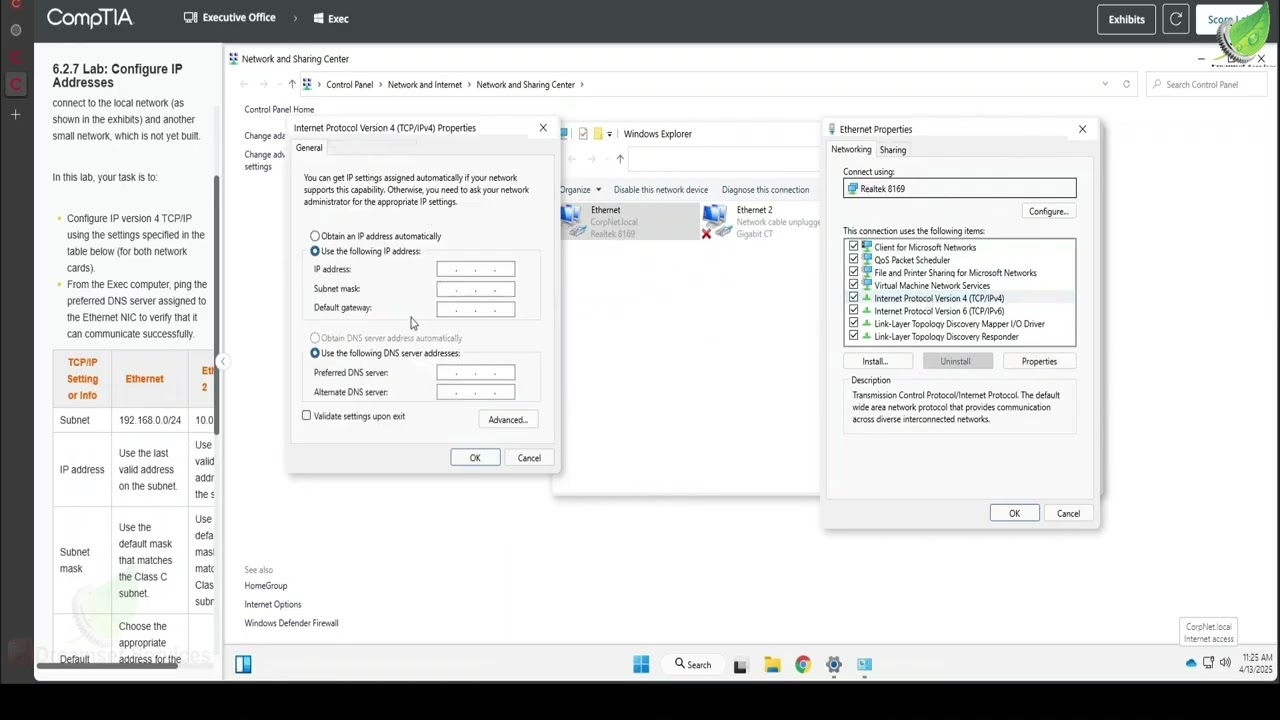Screen dimensions: 1280x720
Task: Collapse the lab instructions side panel
Action: pyautogui.click(x=223, y=362)
